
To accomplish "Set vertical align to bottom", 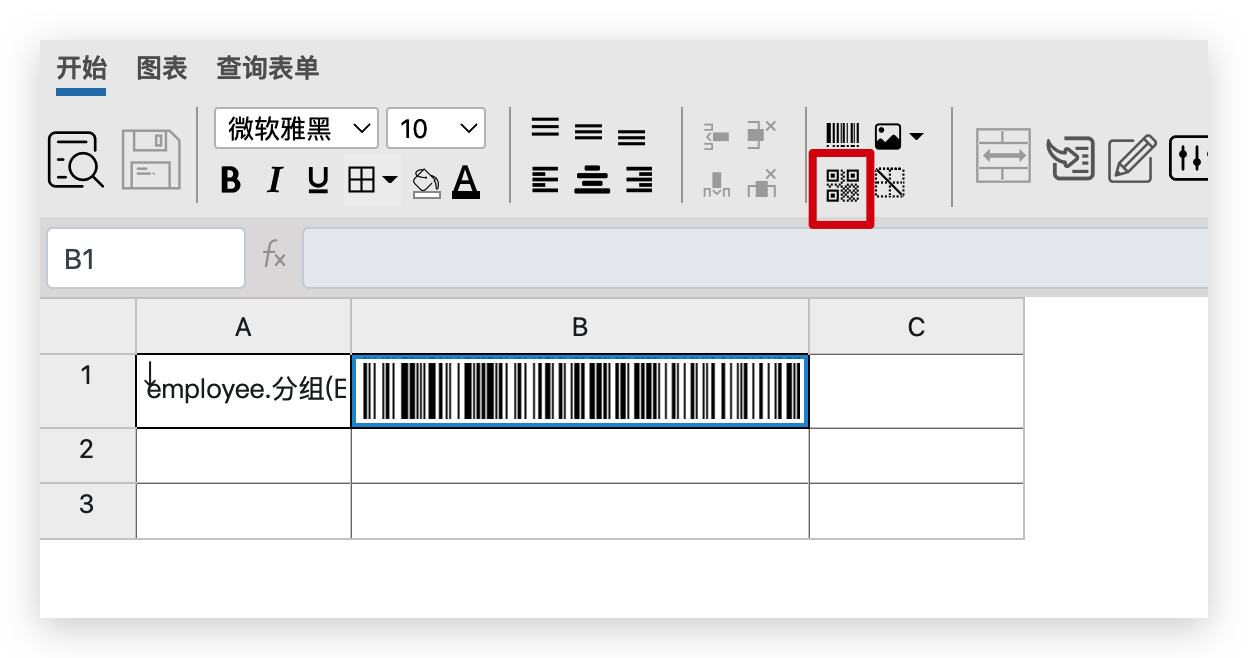I will coord(632,136).
